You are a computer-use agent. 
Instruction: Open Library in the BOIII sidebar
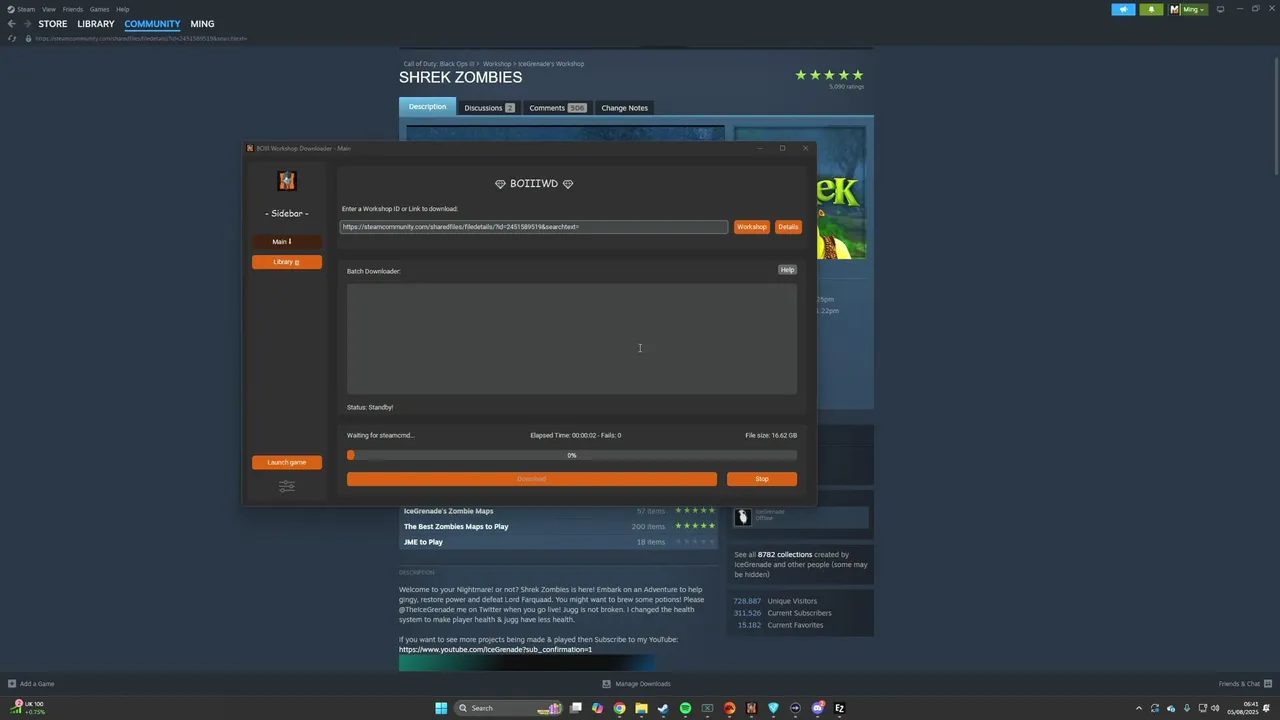click(287, 262)
